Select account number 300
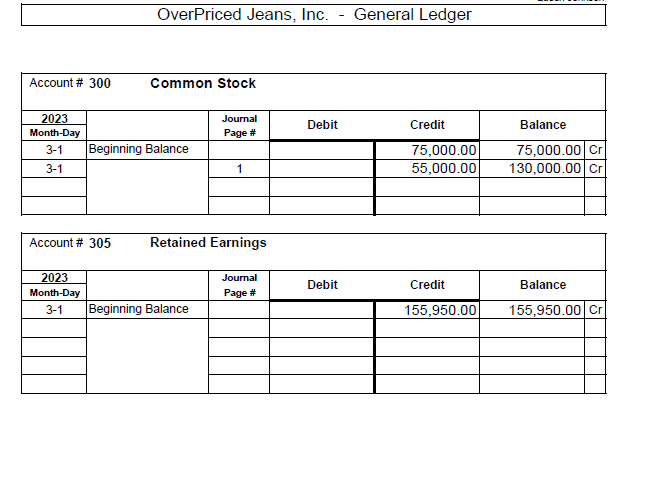Viewport: 648px width, 491px height. tap(100, 83)
